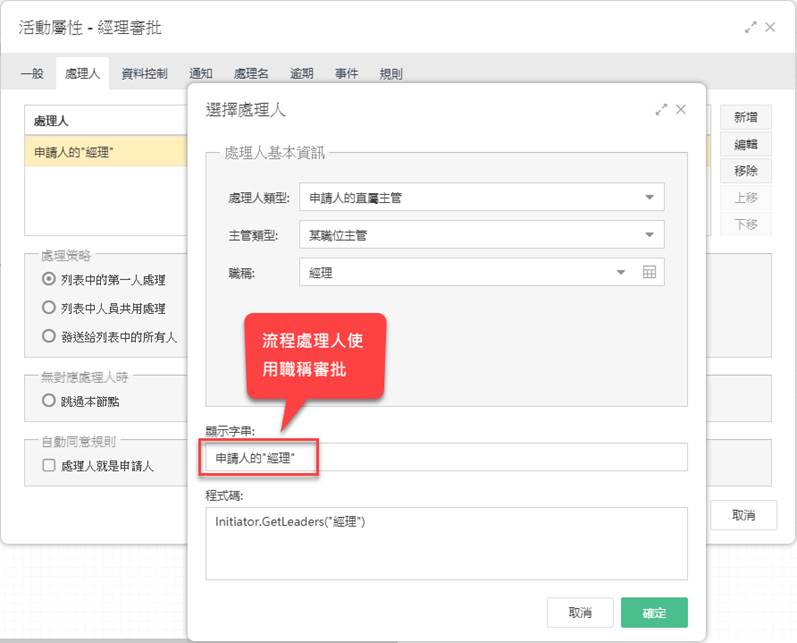Maximize the 選擇處理人 dialog
The width and height of the screenshot is (797, 643).
pos(661,109)
